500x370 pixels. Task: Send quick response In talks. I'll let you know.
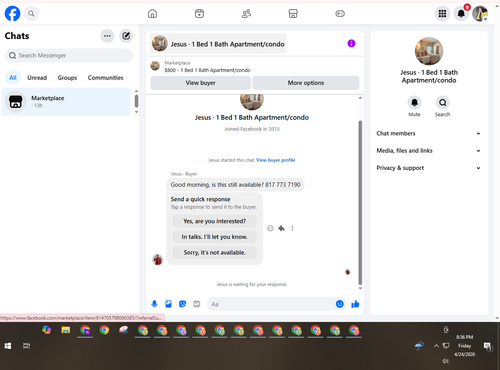click(x=214, y=237)
